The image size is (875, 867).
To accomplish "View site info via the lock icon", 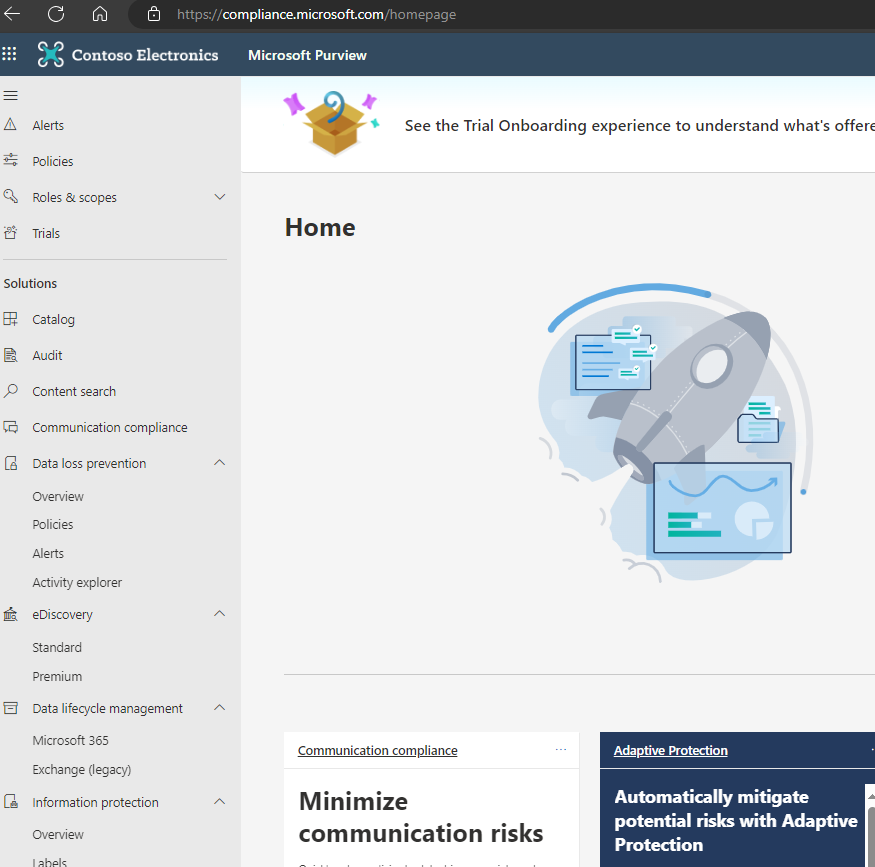I will (x=153, y=14).
